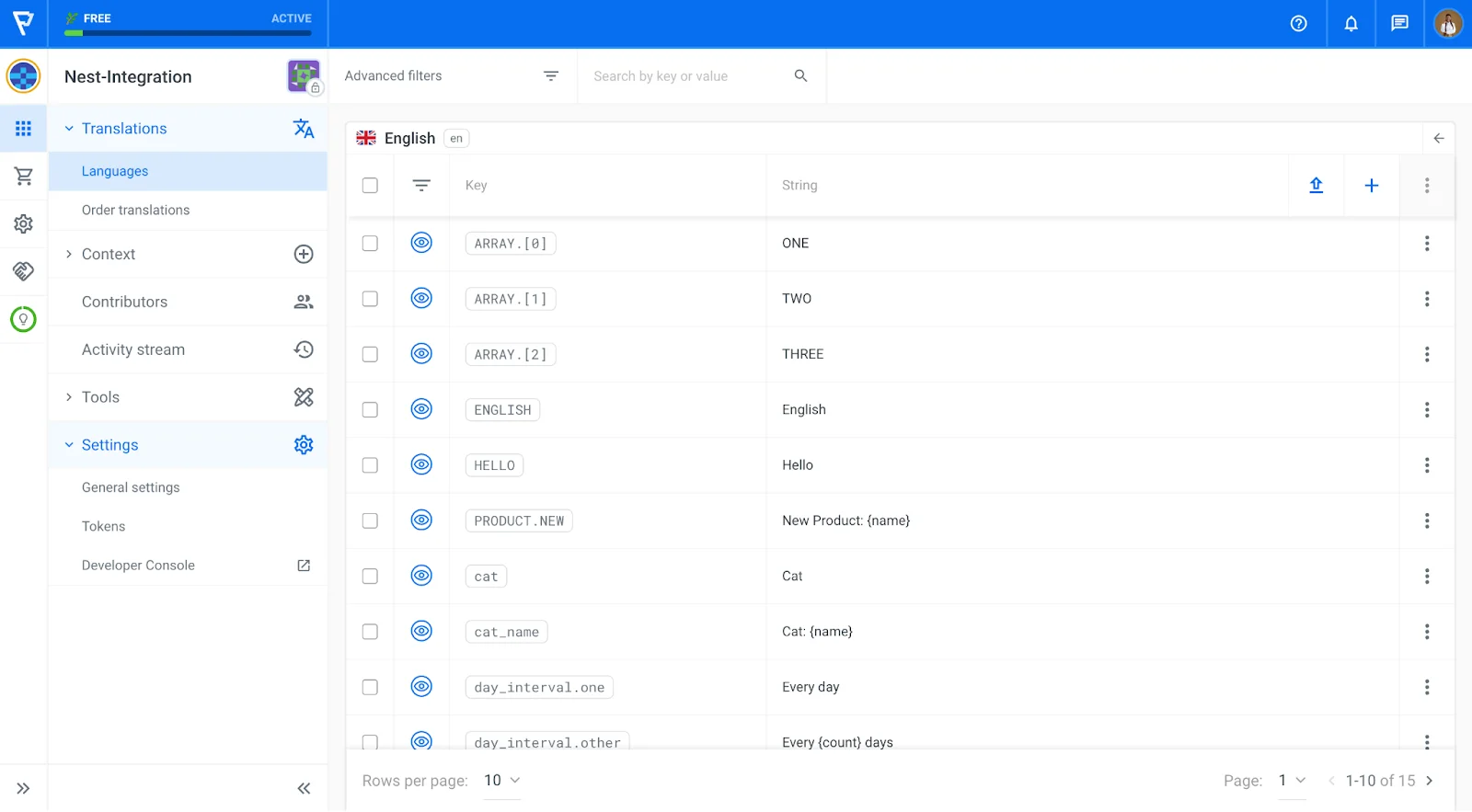The height and width of the screenshot is (812, 1472).
Task: Click the add Context plus icon
Action: tap(304, 255)
